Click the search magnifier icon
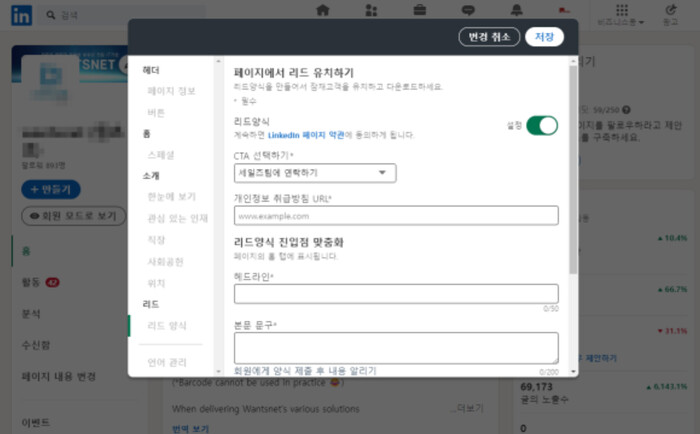 (50, 15)
